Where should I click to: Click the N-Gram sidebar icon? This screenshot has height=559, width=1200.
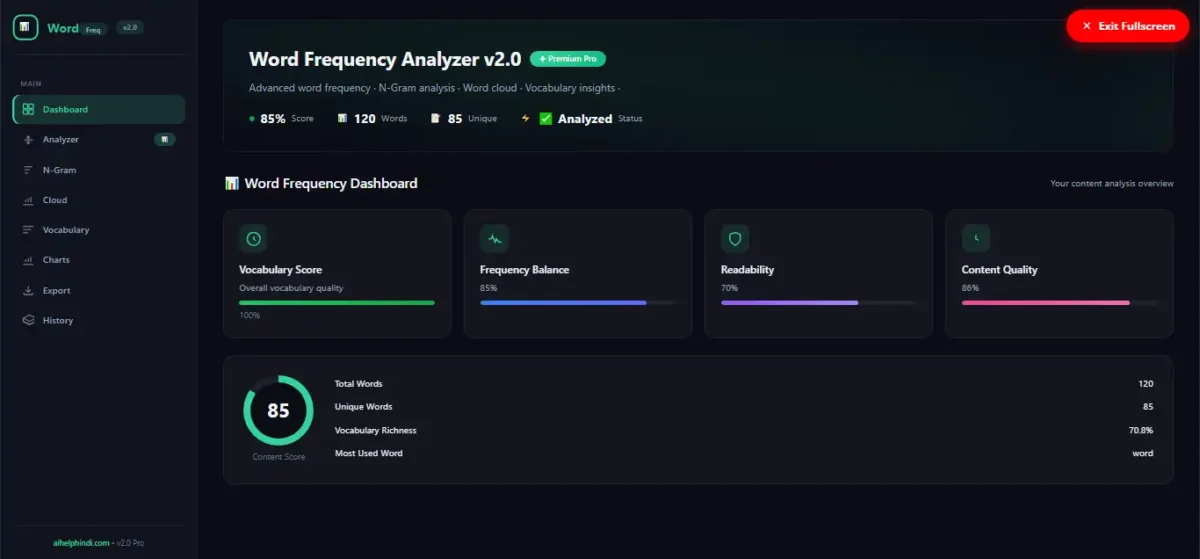(28, 170)
